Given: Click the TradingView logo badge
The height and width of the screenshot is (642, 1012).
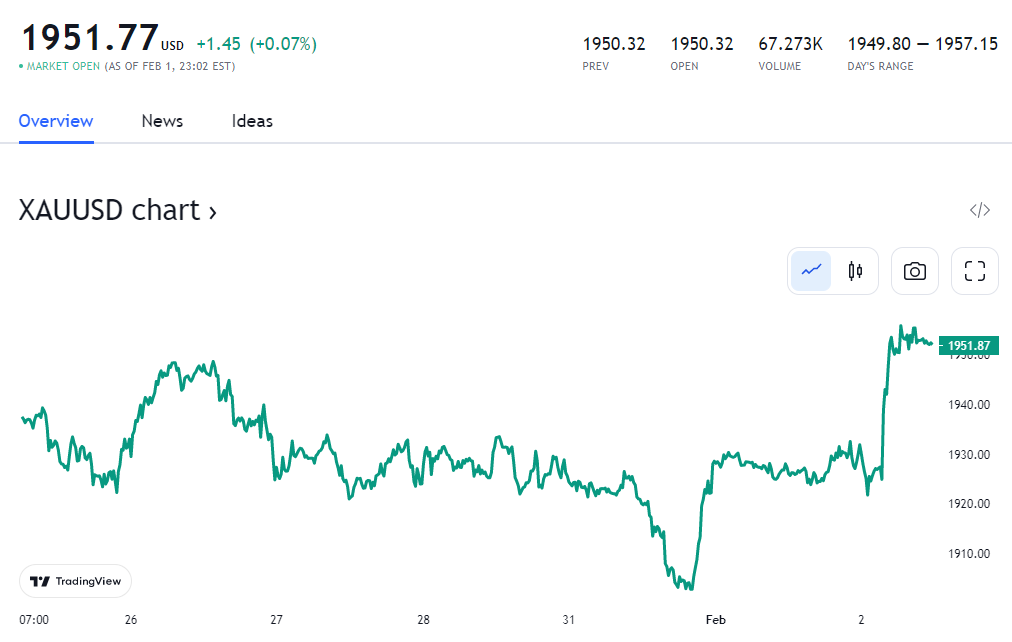Looking at the screenshot, I should tap(75, 581).
